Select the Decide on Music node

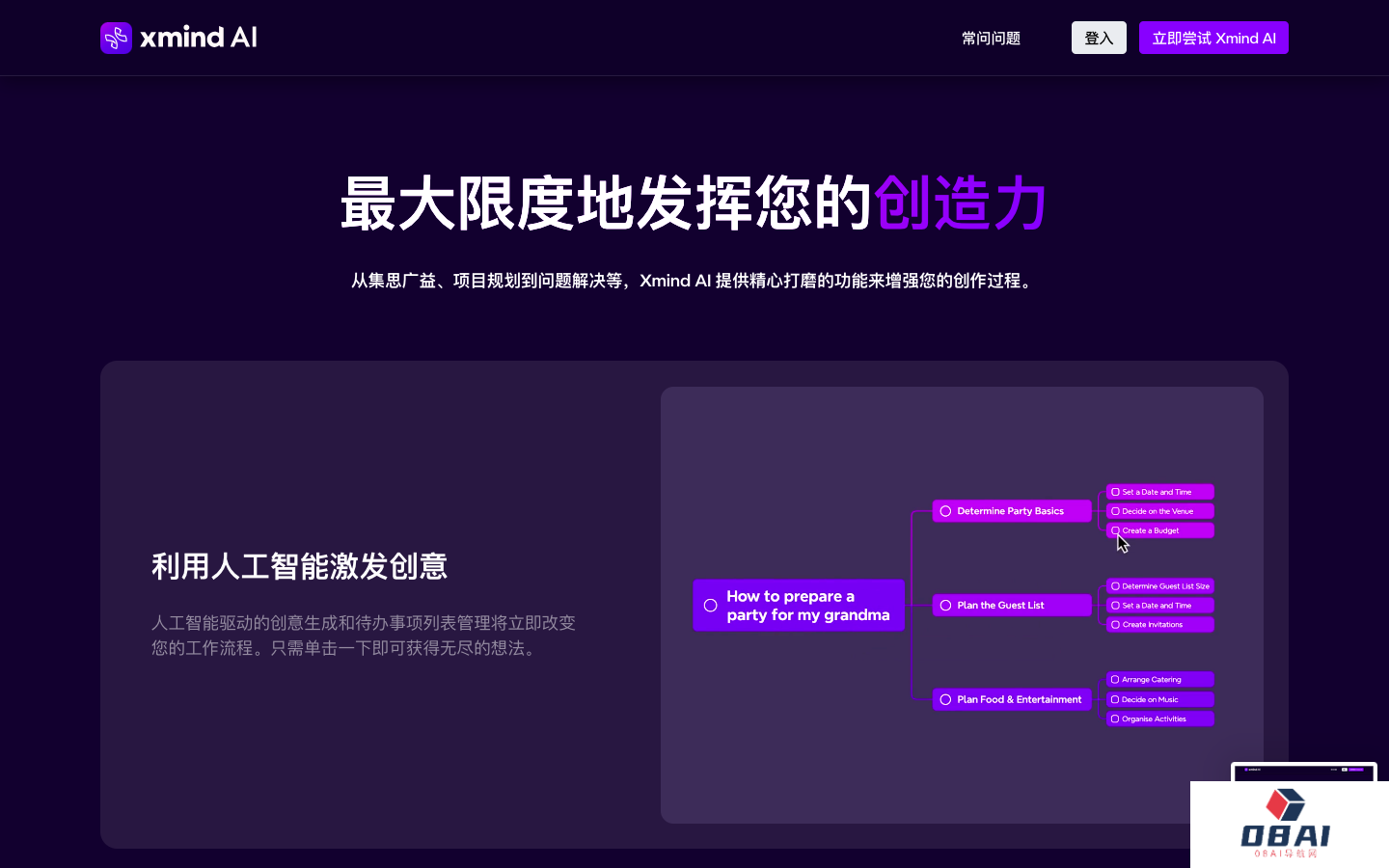[1160, 699]
